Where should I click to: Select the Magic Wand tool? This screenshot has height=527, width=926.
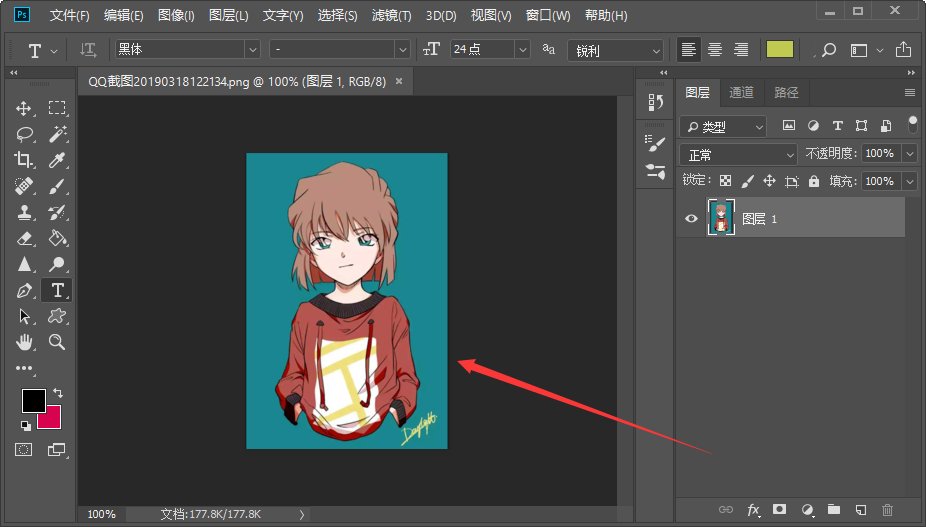[57, 134]
